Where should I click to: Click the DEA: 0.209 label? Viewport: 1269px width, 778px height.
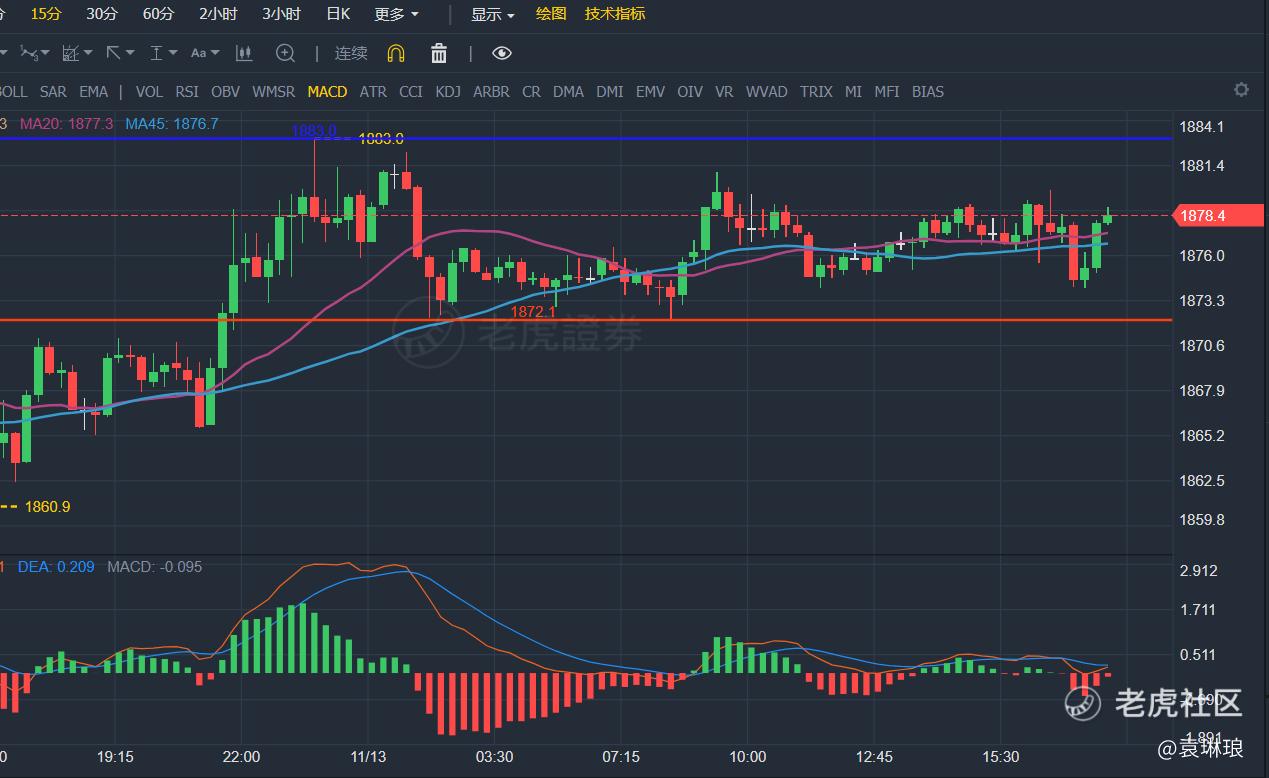coord(56,567)
